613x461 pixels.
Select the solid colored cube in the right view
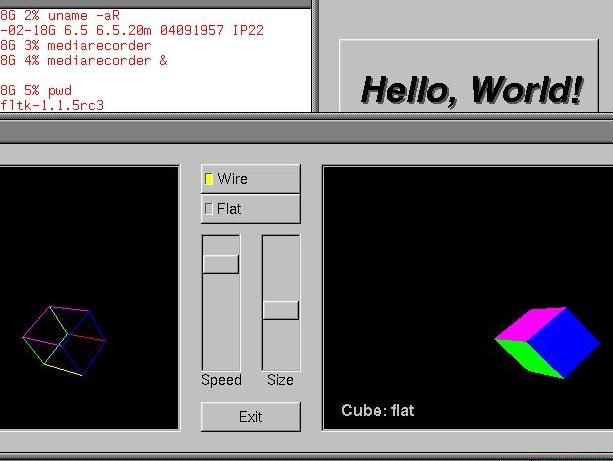[547, 343]
